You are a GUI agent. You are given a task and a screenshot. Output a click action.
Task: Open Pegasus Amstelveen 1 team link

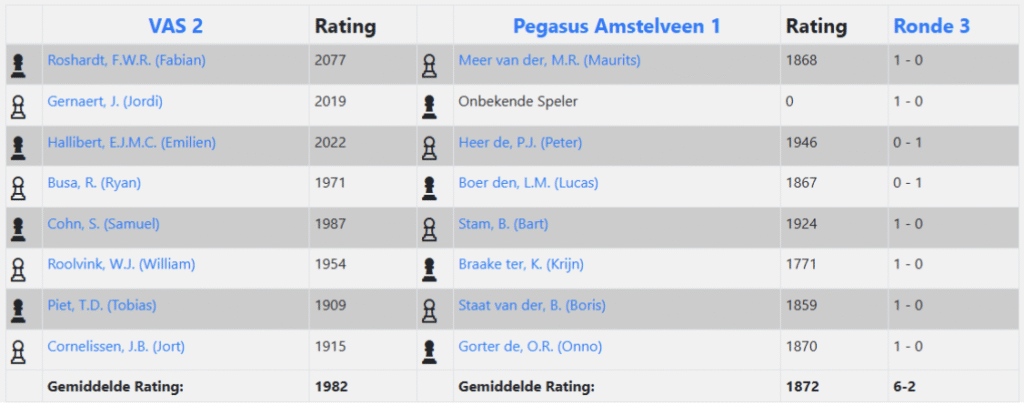[616, 26]
